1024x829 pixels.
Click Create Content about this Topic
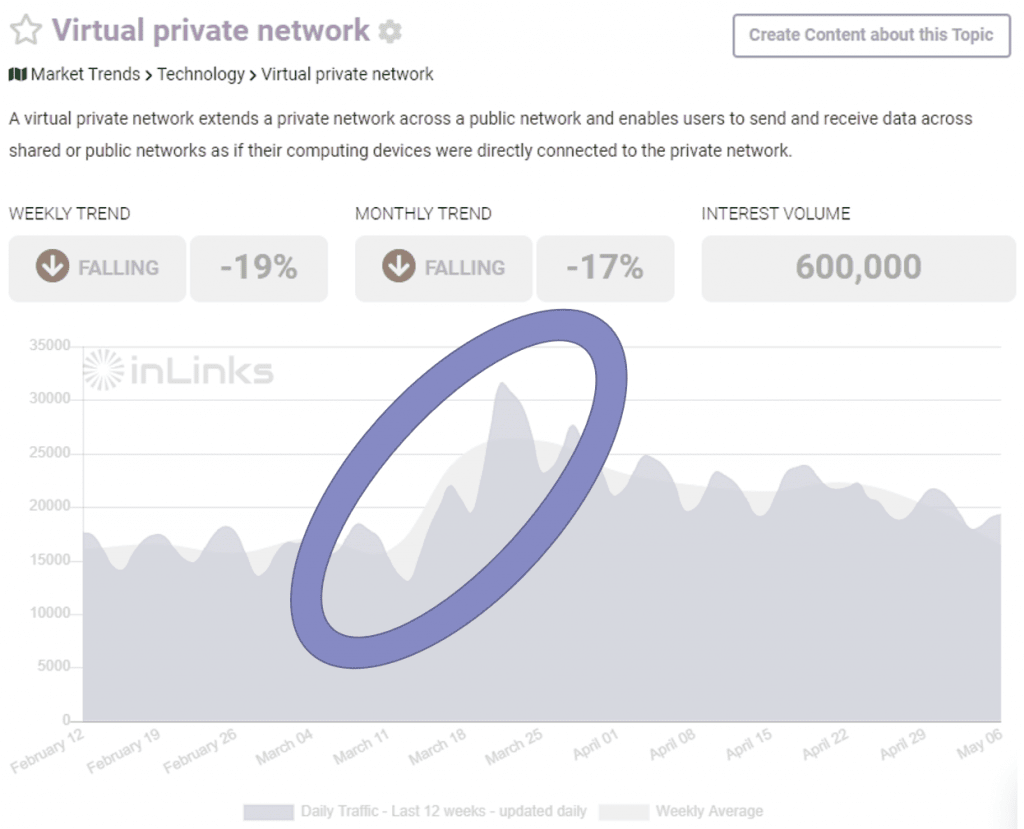(x=871, y=35)
